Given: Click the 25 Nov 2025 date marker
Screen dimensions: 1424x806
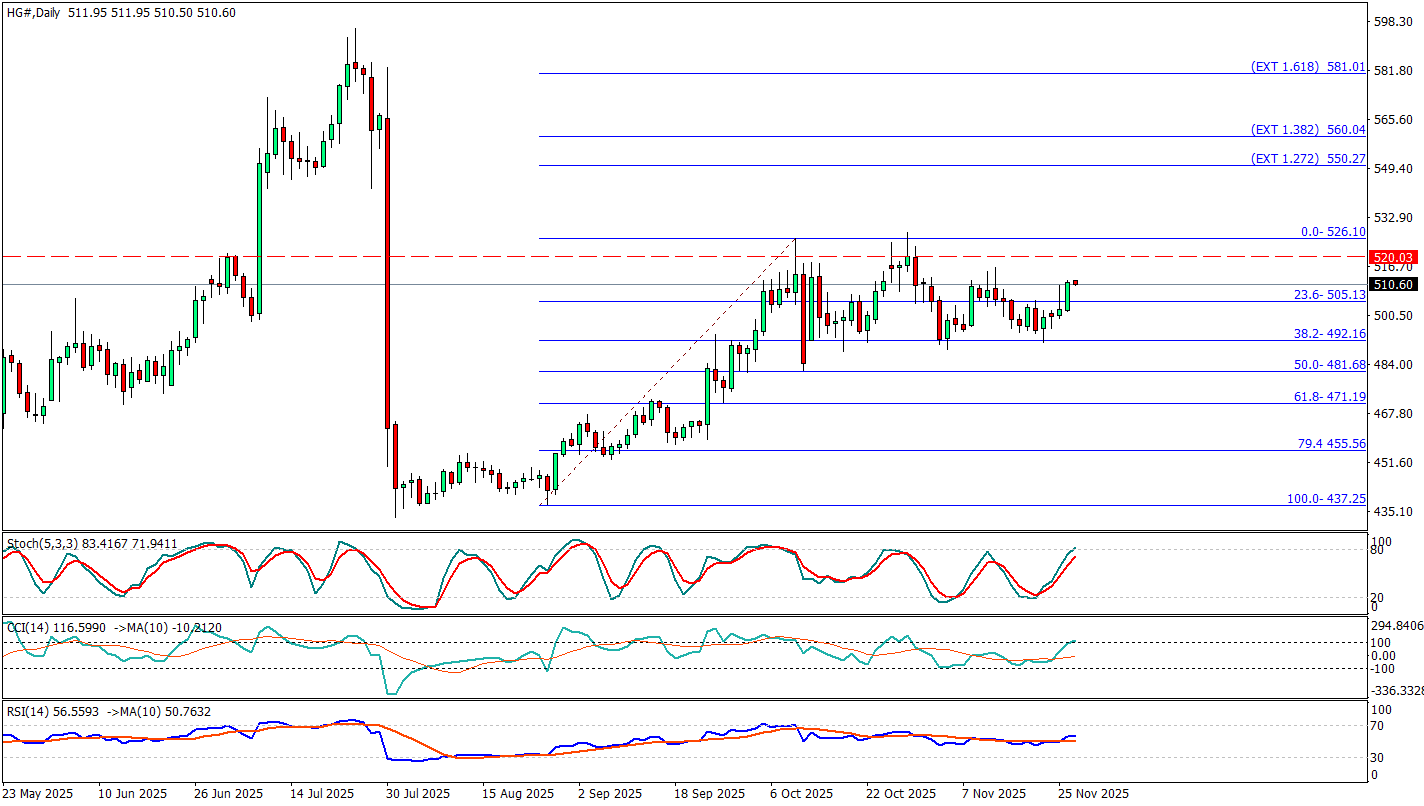Looking at the screenshot, I should 1094,793.
